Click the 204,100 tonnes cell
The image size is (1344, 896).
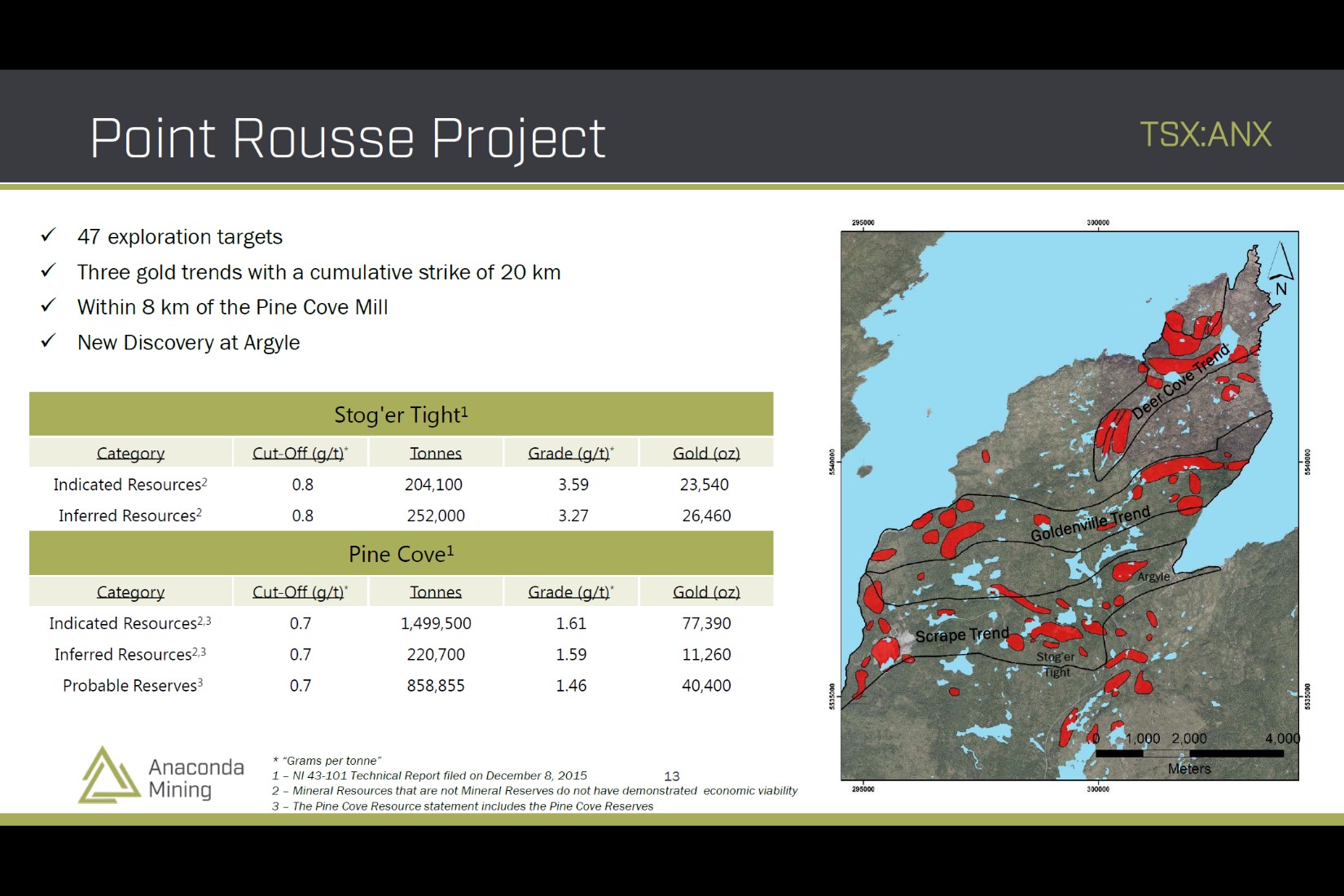[433, 485]
